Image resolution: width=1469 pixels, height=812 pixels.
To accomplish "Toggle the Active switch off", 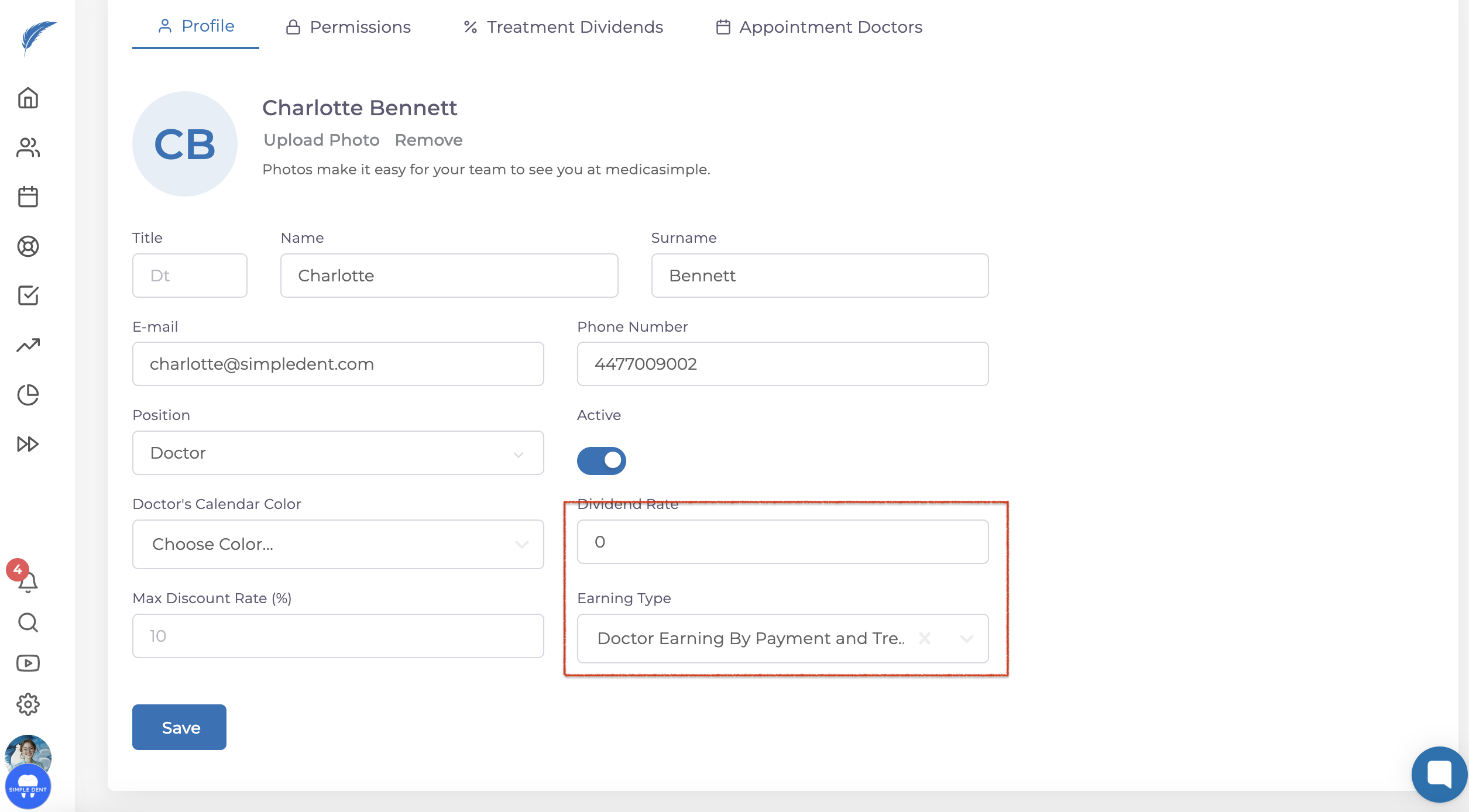I will pos(601,460).
